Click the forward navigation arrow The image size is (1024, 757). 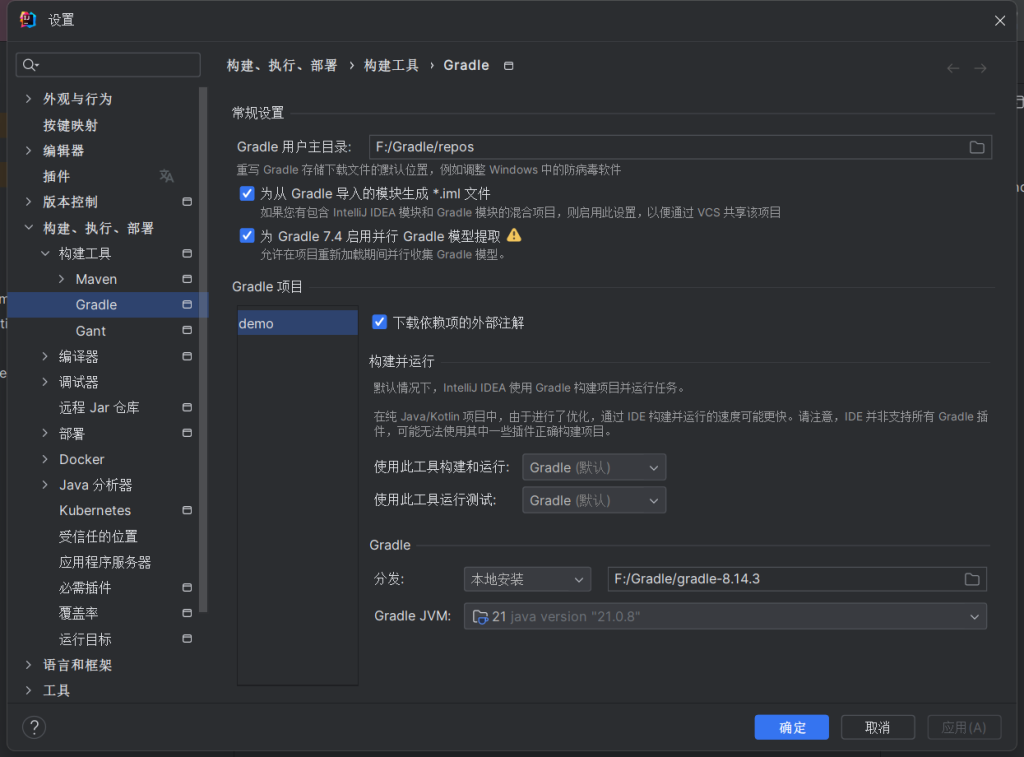coord(980,68)
